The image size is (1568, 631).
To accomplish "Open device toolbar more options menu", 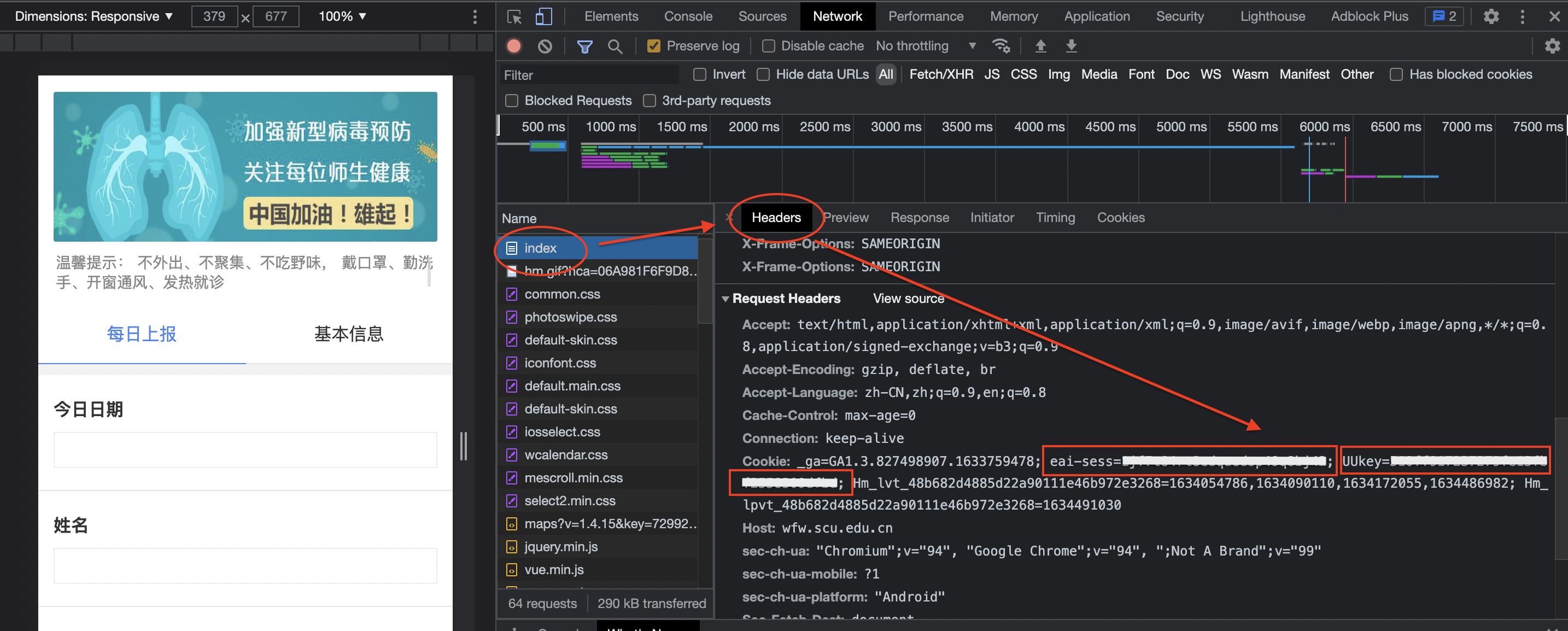I will (475, 16).
